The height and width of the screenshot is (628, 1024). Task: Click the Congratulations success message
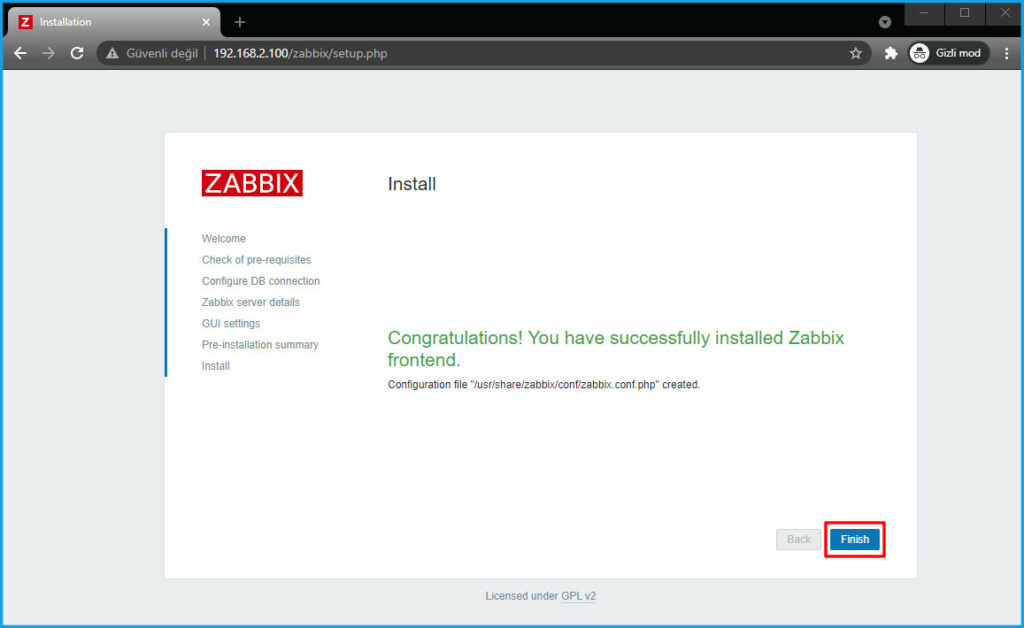[616, 349]
